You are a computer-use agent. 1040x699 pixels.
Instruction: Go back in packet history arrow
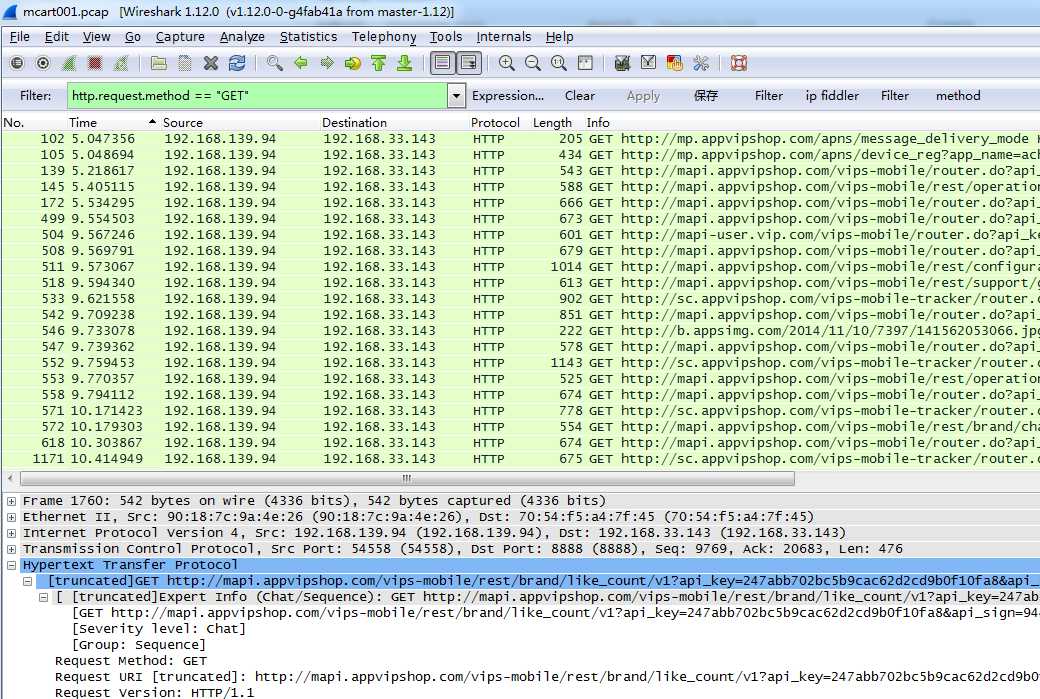[x=300, y=63]
